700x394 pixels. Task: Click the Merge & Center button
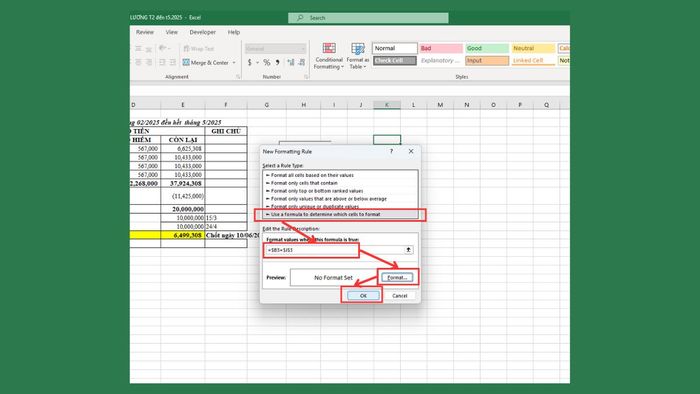tap(206, 62)
